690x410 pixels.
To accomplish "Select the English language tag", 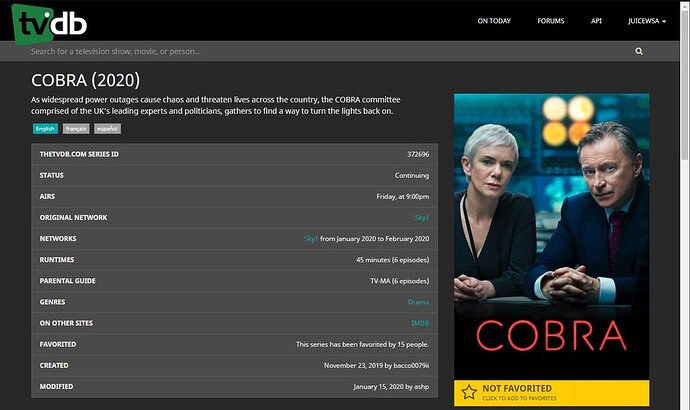I will (45, 128).
